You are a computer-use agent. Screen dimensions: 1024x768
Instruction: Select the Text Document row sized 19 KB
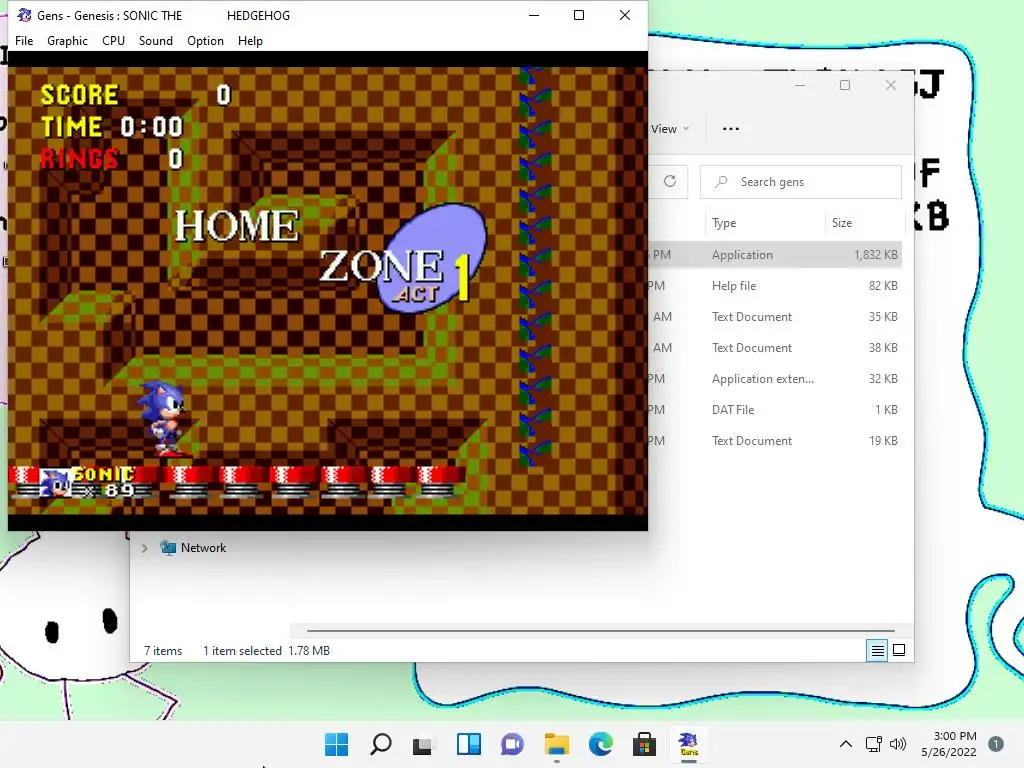775,441
